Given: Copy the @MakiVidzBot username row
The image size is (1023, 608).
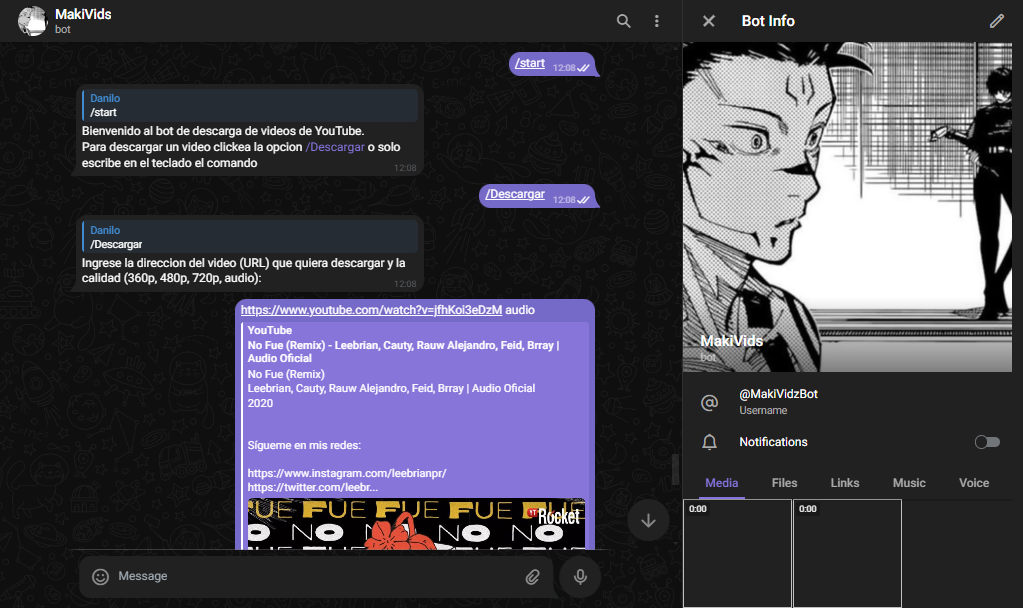Looking at the screenshot, I should point(778,401).
